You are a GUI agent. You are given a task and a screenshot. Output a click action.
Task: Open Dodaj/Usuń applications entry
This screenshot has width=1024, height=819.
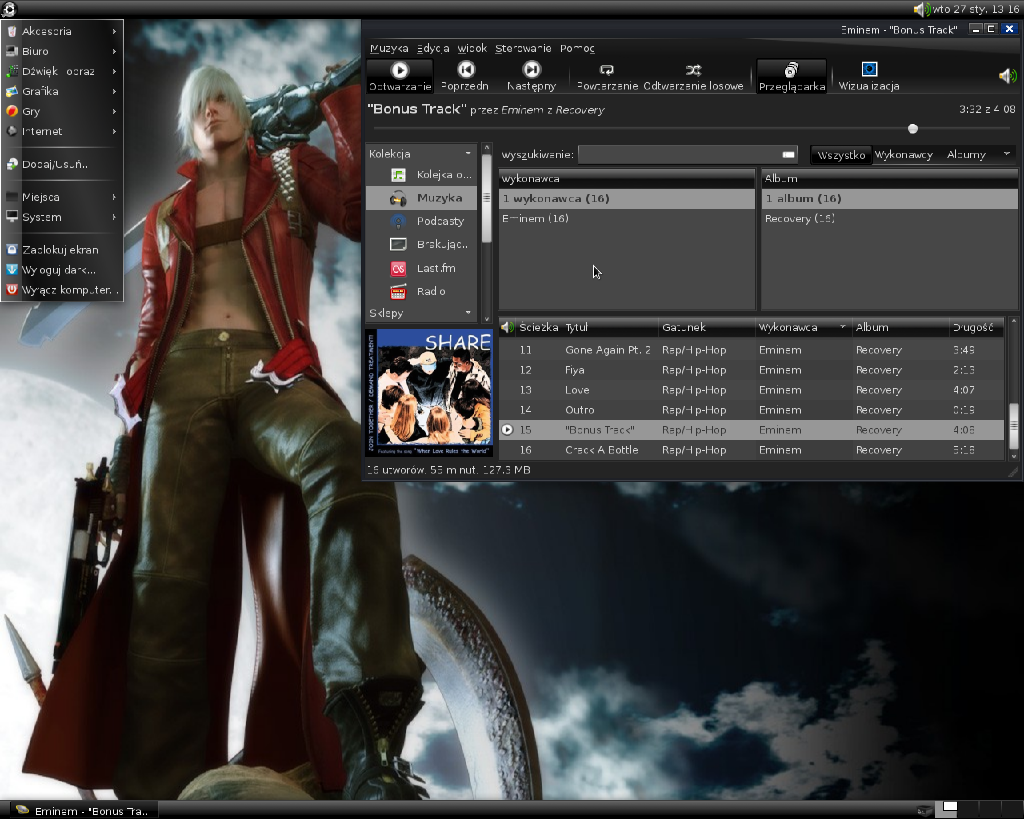[x=62, y=165]
